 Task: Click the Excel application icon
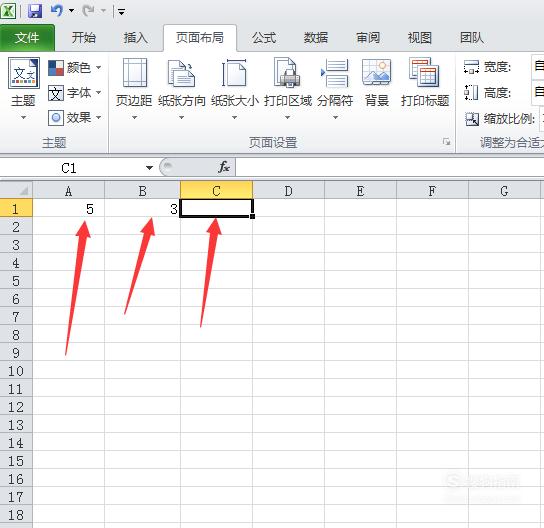pyautogui.click(x=8, y=10)
